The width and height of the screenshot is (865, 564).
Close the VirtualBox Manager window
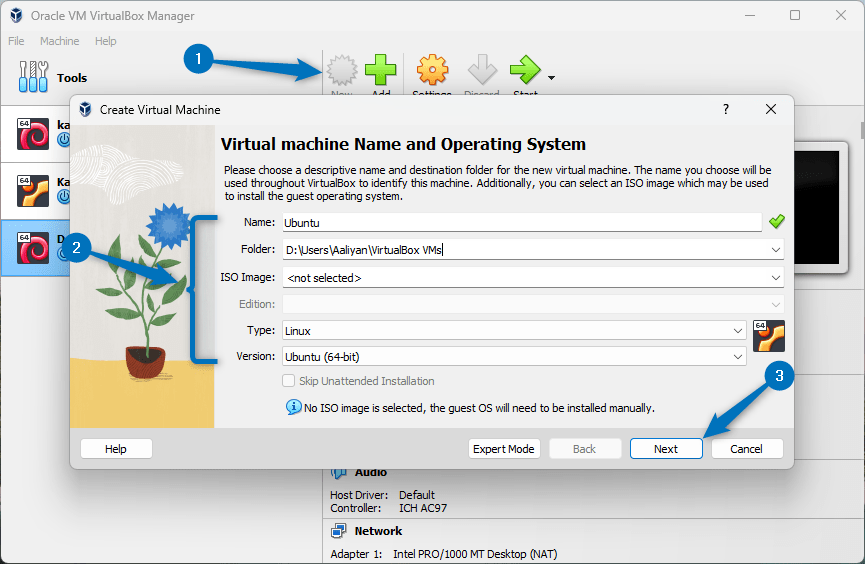point(841,15)
